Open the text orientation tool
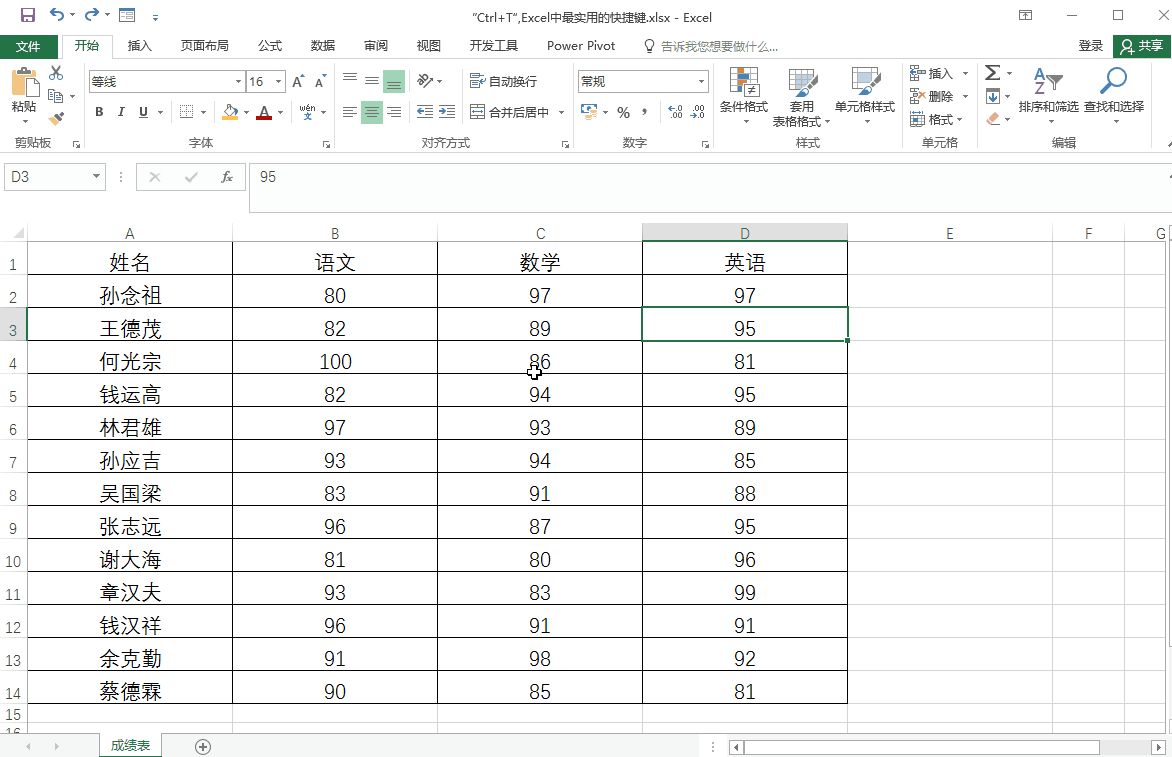Image resolution: width=1172 pixels, height=757 pixels. click(x=425, y=81)
